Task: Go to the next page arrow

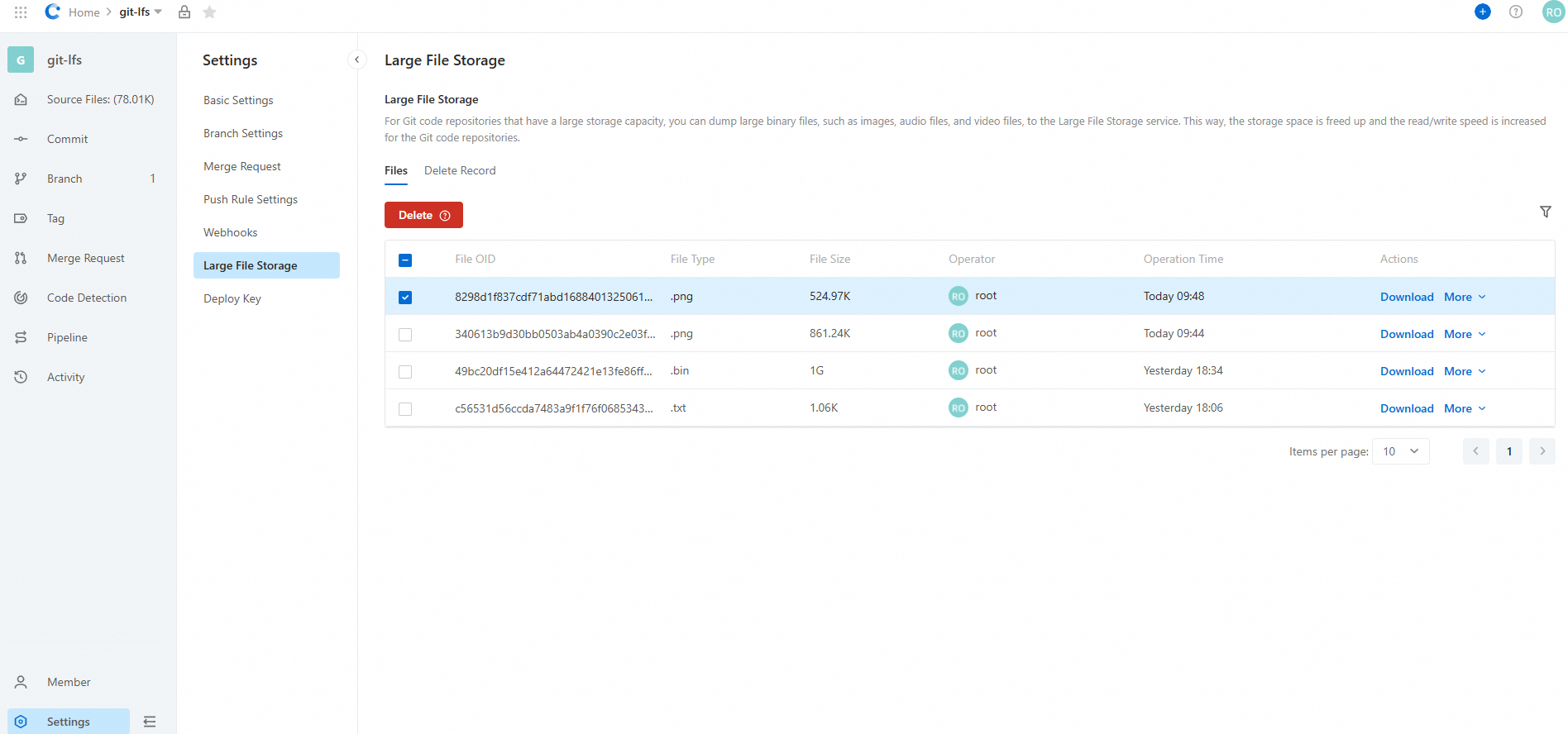Action: tap(1542, 451)
